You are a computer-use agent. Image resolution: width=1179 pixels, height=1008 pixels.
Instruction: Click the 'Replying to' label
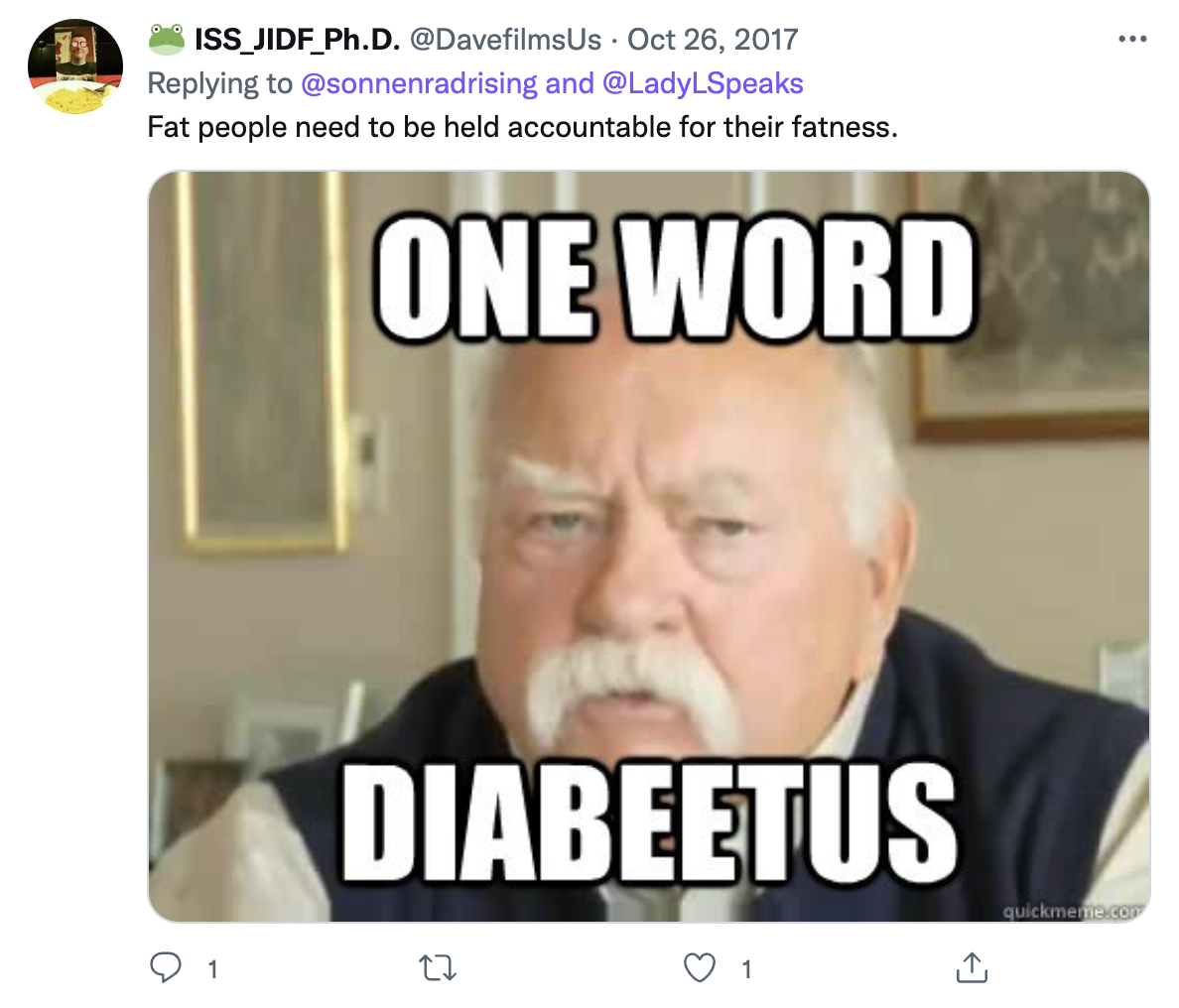(219, 83)
